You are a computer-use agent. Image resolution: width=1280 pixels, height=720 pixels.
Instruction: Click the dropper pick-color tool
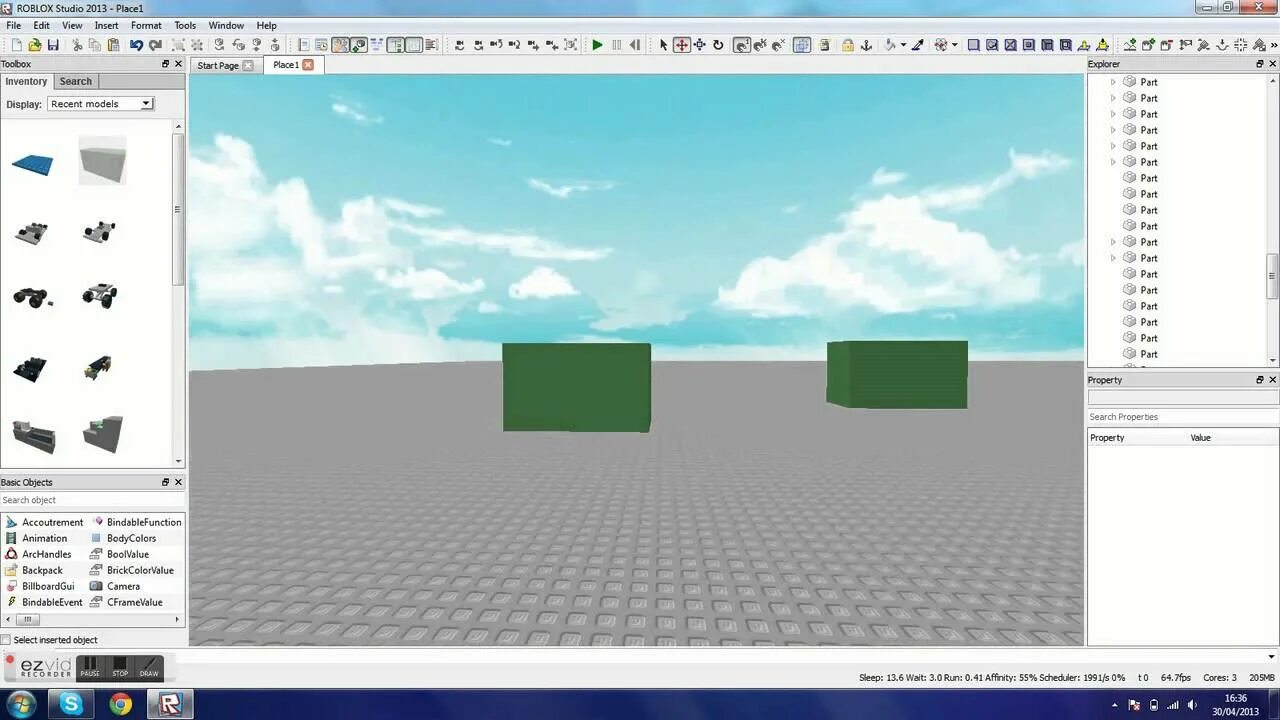pos(917,45)
